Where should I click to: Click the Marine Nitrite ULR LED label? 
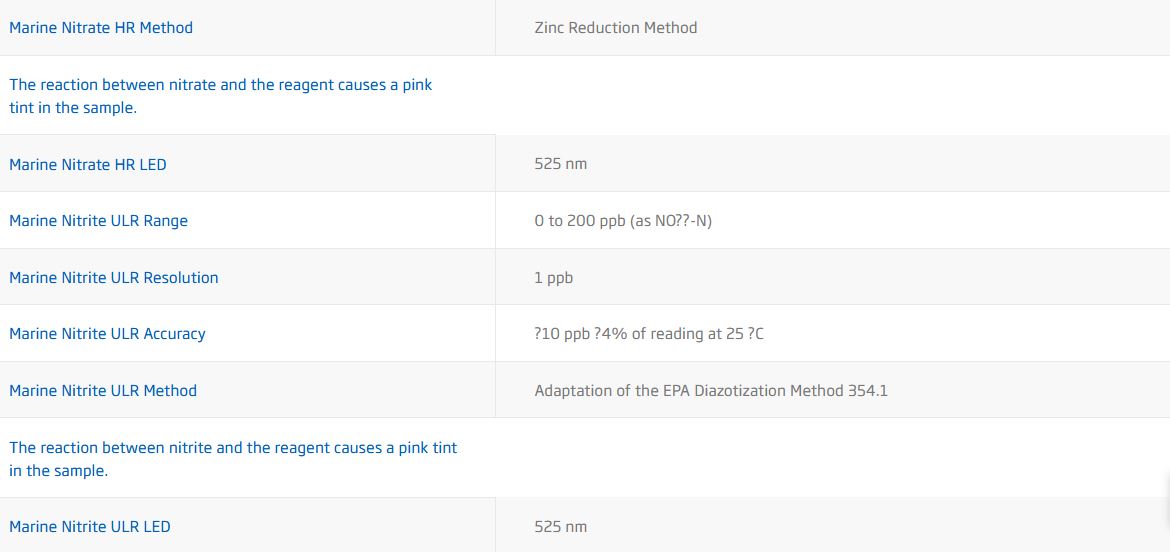tap(90, 527)
